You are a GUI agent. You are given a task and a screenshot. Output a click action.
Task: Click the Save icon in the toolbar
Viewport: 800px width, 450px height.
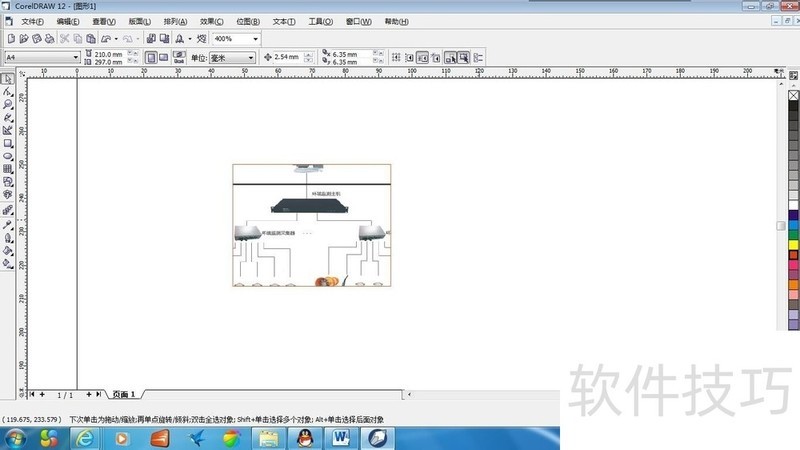click(36, 39)
